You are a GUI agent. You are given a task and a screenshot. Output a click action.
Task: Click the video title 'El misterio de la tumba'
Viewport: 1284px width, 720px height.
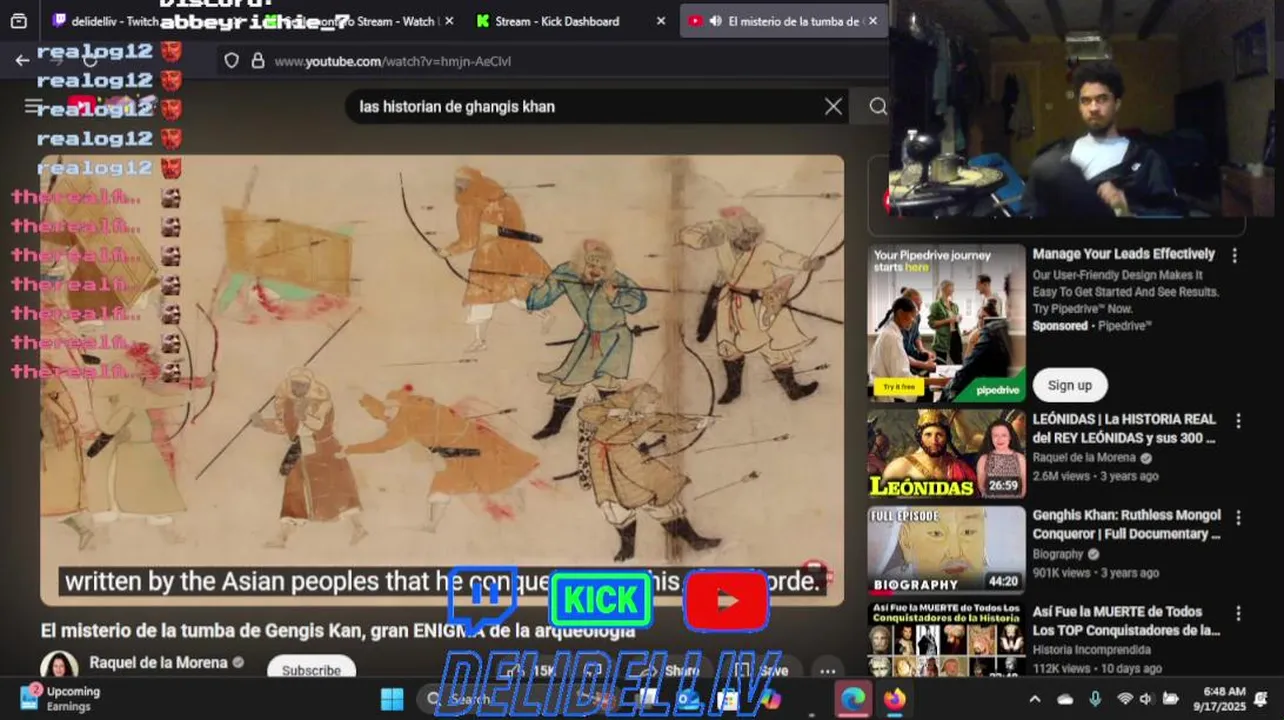pyautogui.click(x=338, y=631)
